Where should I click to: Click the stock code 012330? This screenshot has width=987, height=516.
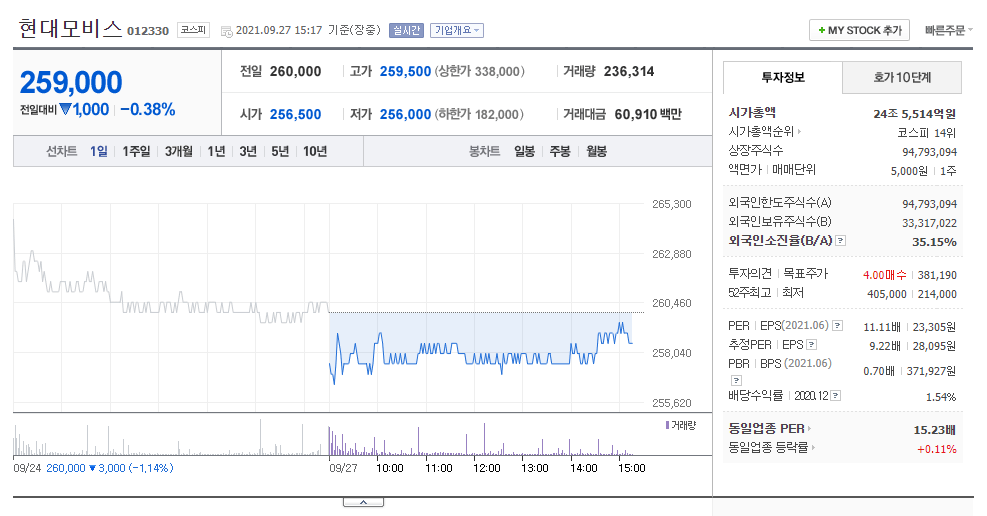(x=148, y=31)
